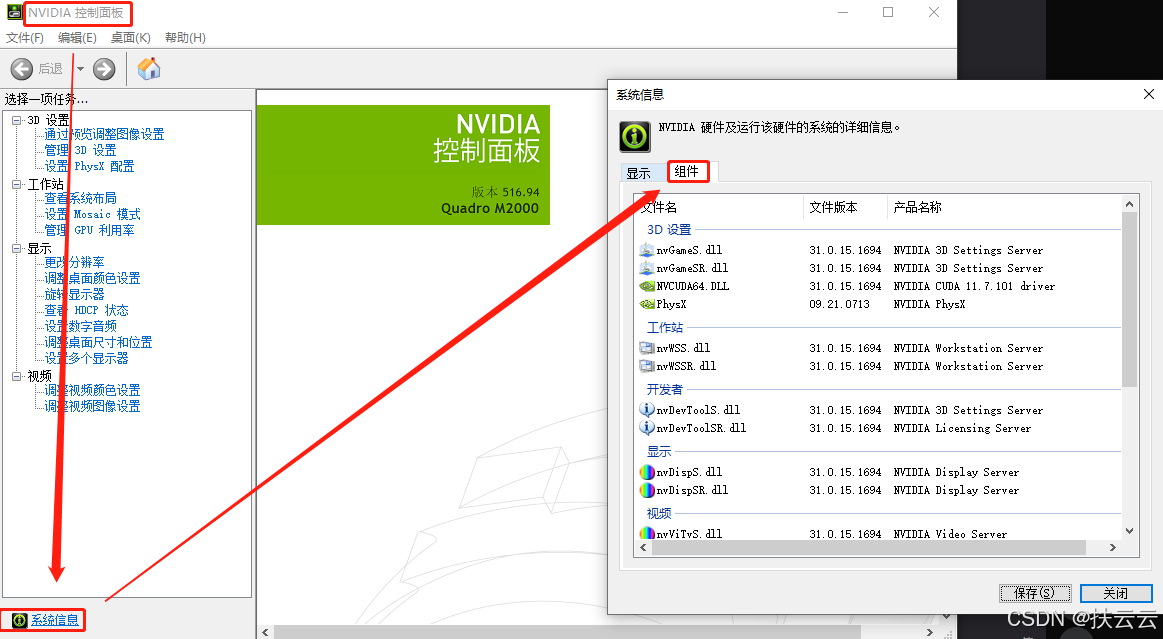Open 设置多个显示器
The width and height of the screenshot is (1163, 639).
coord(86,358)
